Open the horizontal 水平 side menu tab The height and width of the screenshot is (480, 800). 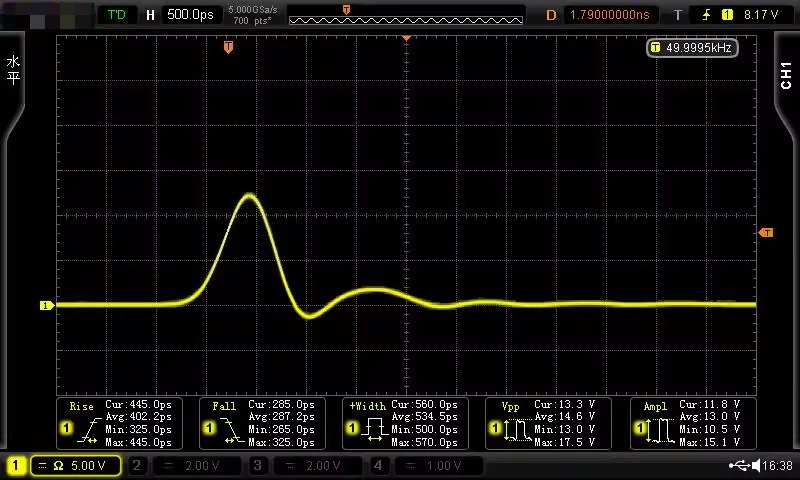point(13,70)
